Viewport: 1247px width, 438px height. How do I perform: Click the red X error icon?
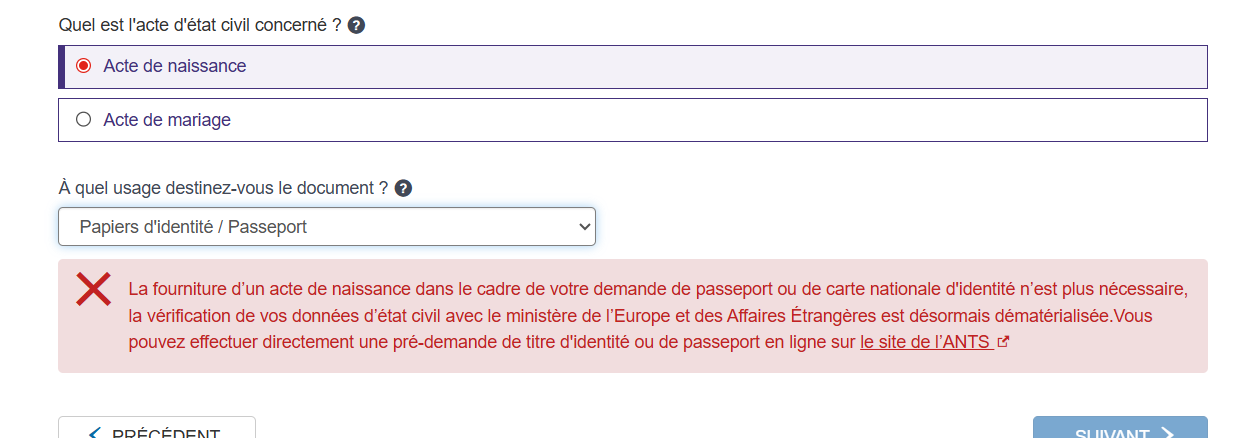pyautogui.click(x=94, y=290)
